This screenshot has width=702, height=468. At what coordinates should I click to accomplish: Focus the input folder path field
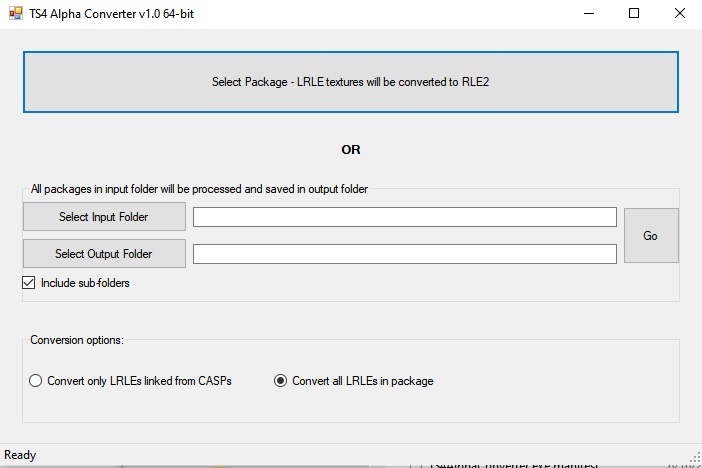coord(405,217)
